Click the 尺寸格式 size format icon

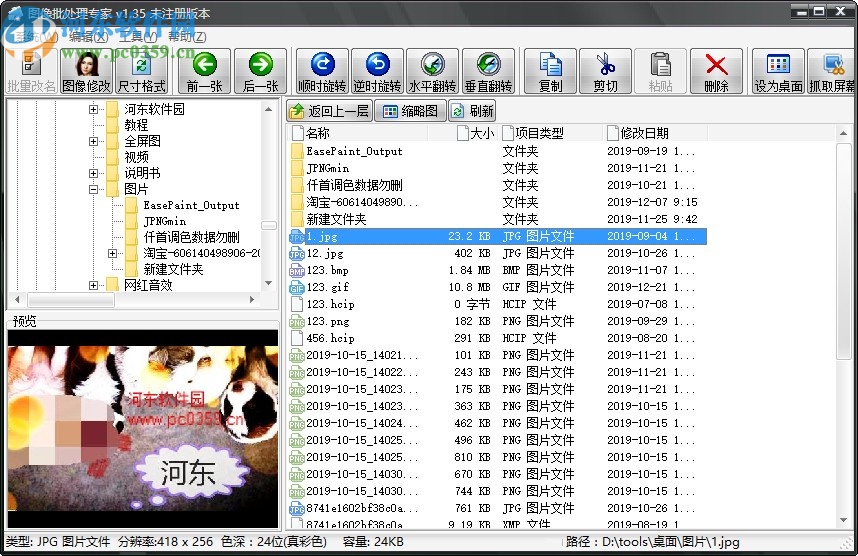point(141,72)
